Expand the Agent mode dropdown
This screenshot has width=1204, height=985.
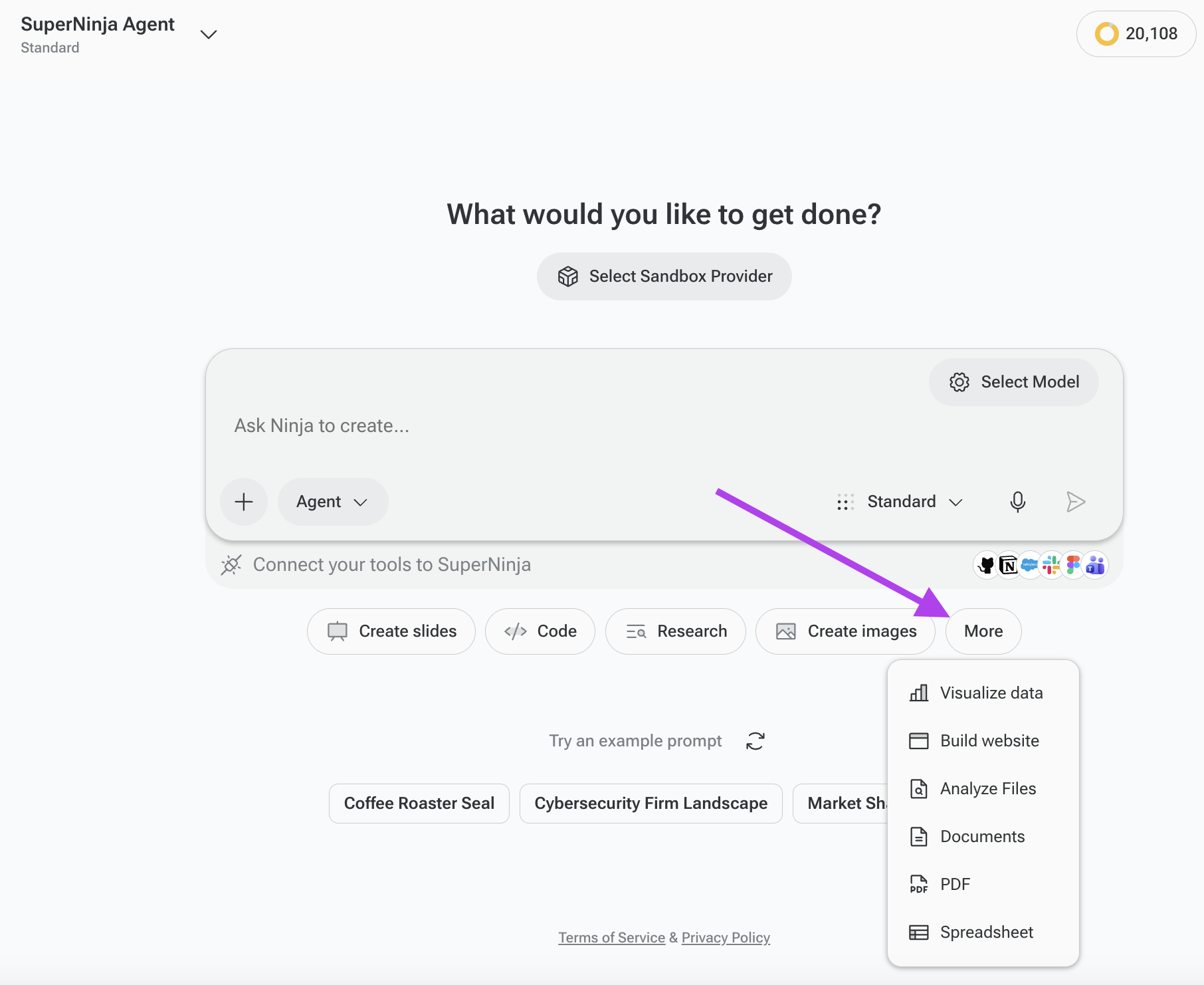click(x=333, y=502)
